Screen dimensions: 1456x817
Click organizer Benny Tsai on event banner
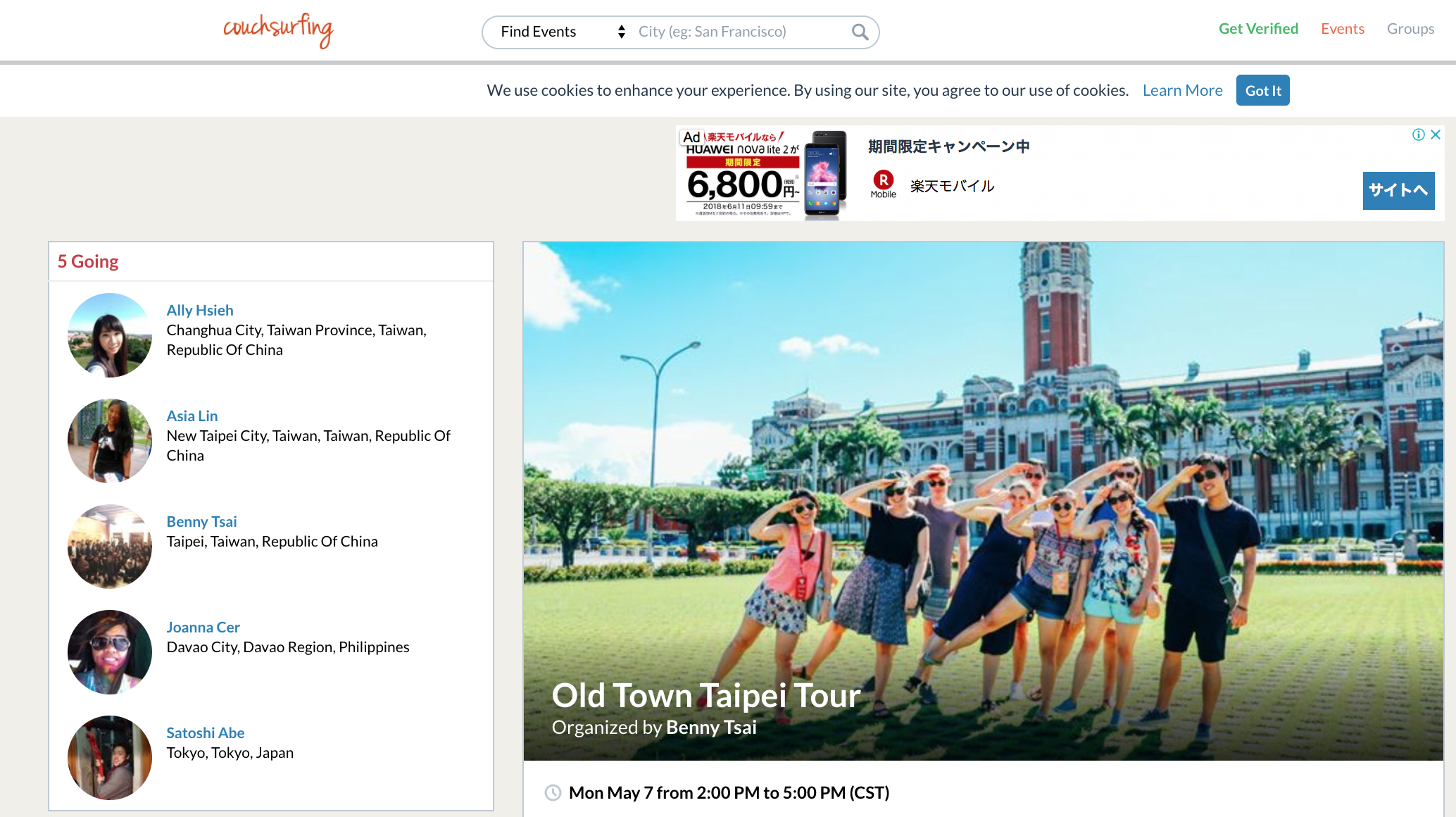[711, 728]
